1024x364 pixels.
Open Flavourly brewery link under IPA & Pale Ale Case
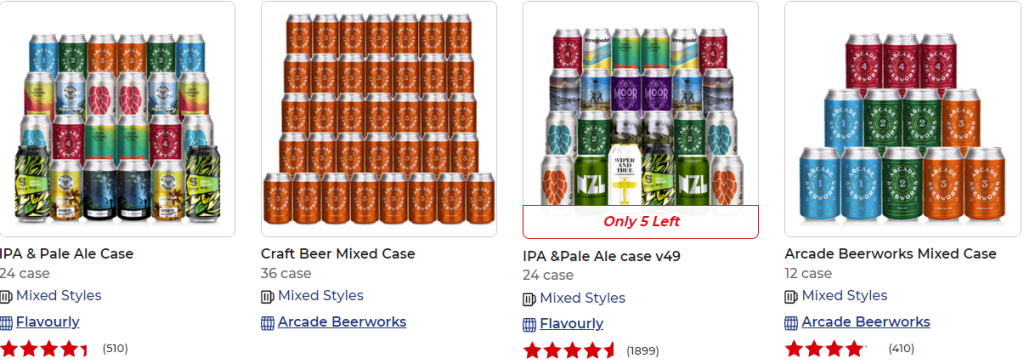(48, 322)
